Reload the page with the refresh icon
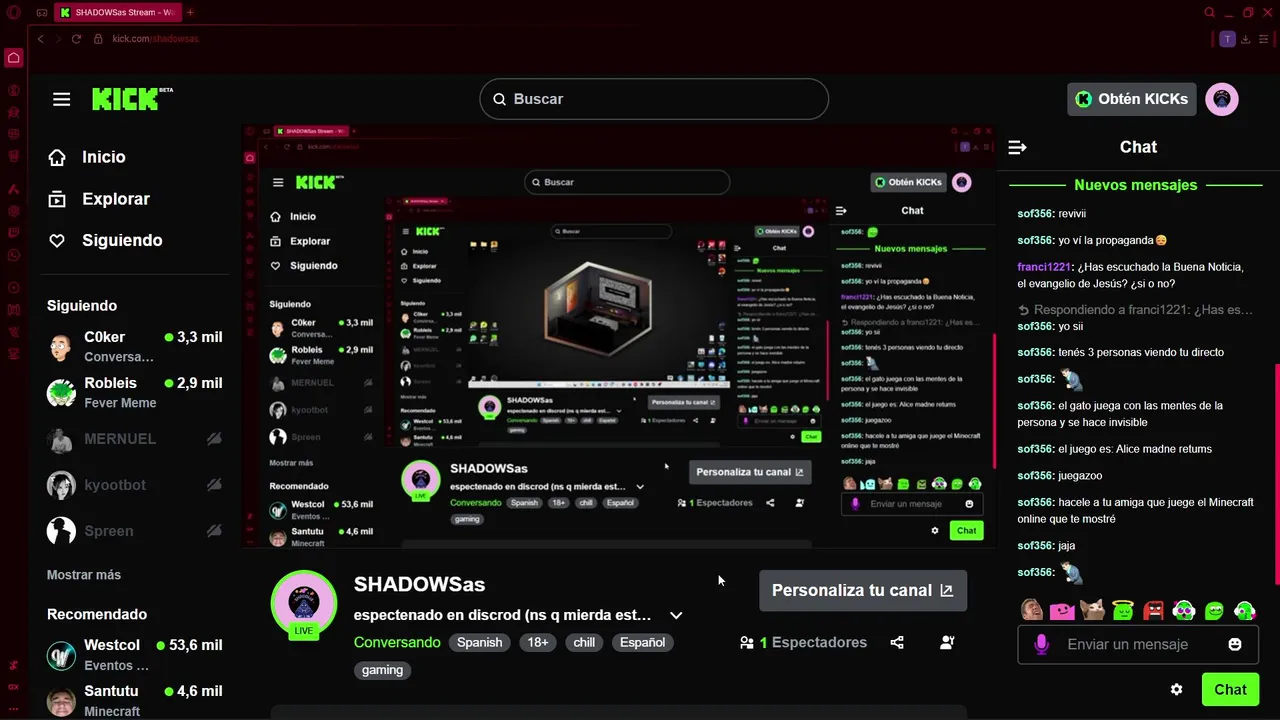The width and height of the screenshot is (1280, 720). pos(76,39)
